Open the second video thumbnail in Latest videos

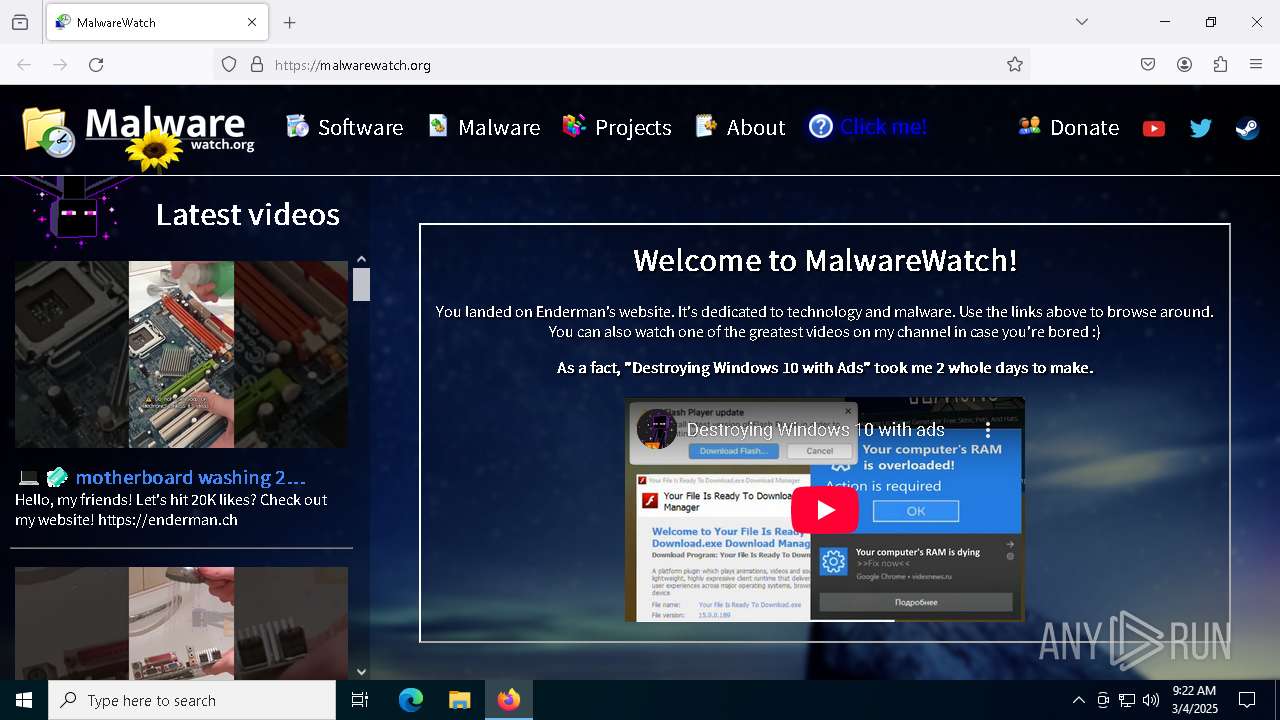coord(181,623)
